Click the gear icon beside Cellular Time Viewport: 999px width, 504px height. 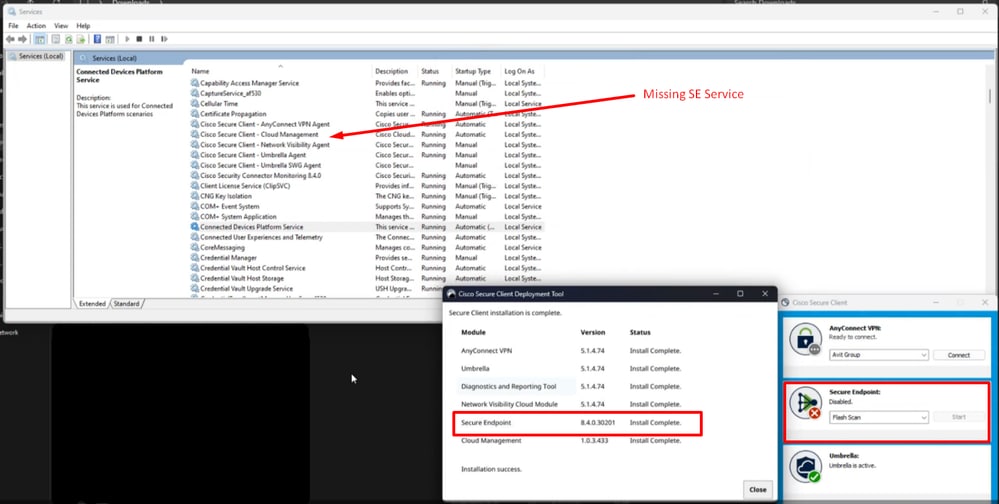click(x=195, y=104)
